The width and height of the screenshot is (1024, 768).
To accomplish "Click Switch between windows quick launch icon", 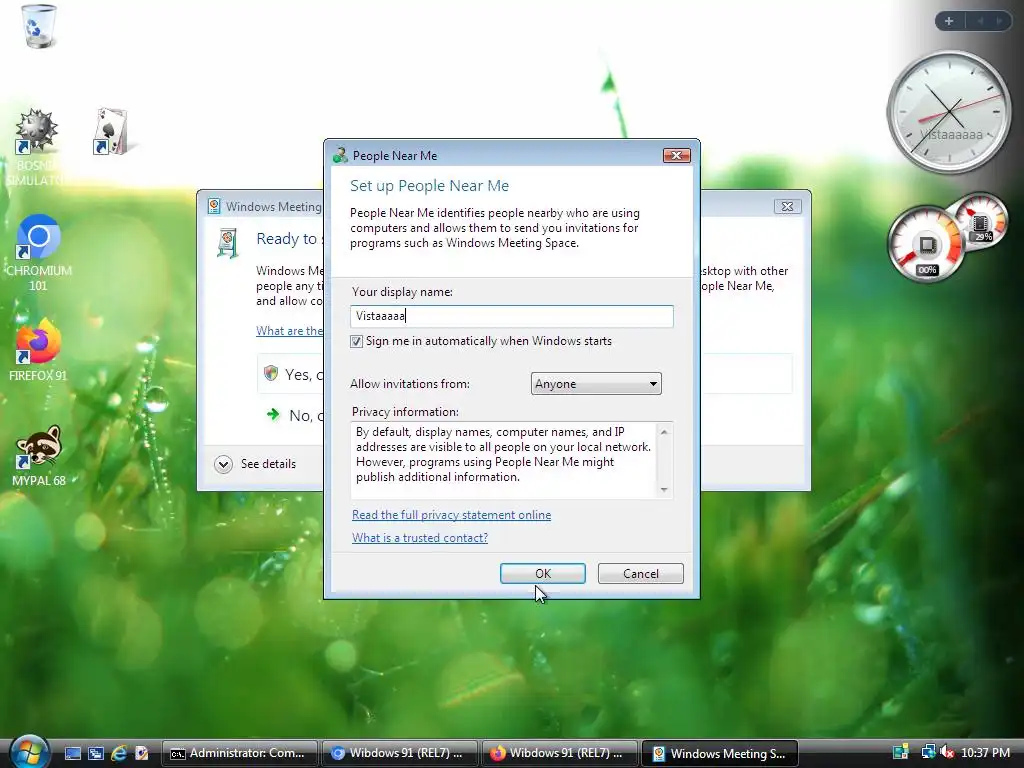I will pos(95,753).
